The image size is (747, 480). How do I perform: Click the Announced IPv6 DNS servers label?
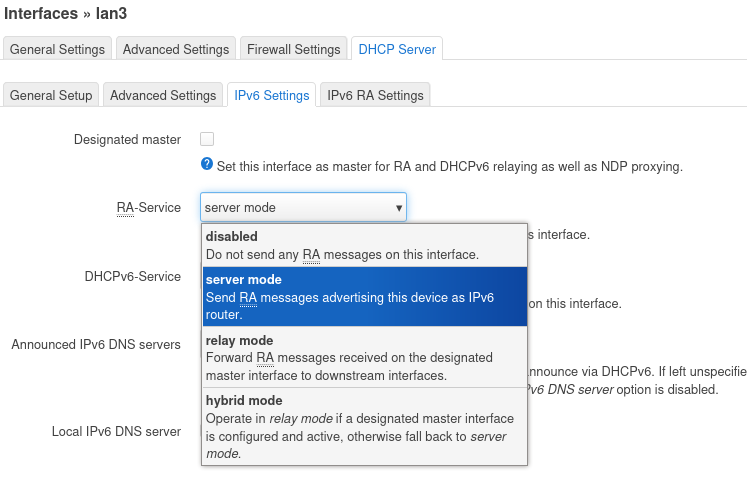tap(96, 345)
